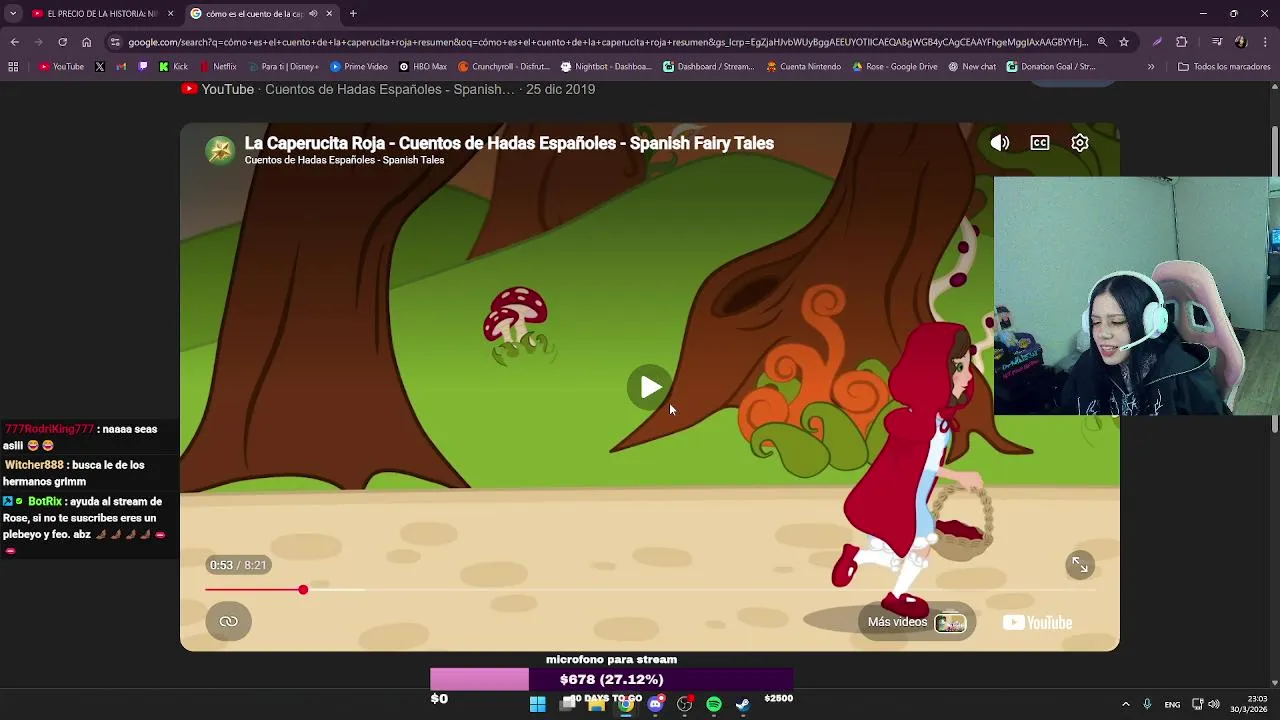Open the Cuentos de Hadas Españoles channel name
This screenshot has height=720, width=1280.
tap(344, 160)
